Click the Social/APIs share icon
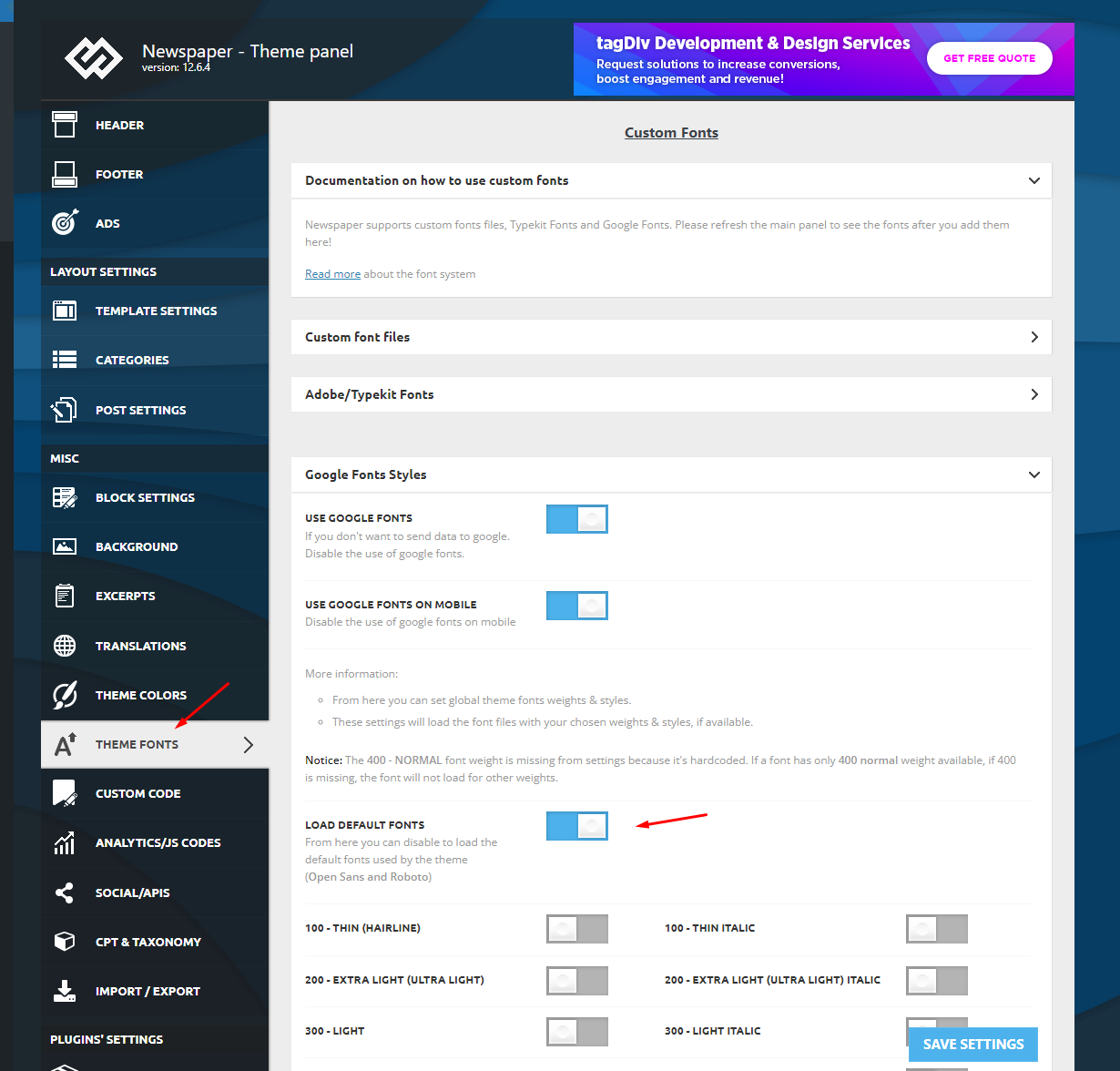This screenshot has height=1071, width=1120. (65, 892)
